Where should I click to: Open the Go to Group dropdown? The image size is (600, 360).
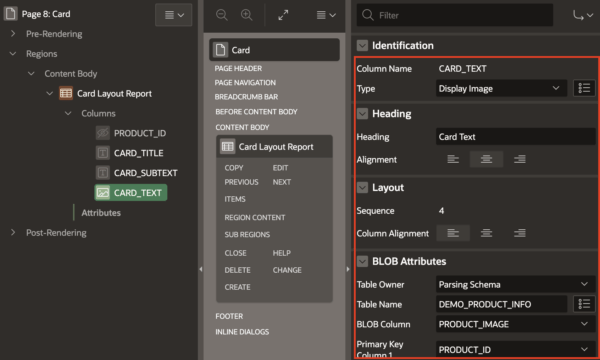583,15
